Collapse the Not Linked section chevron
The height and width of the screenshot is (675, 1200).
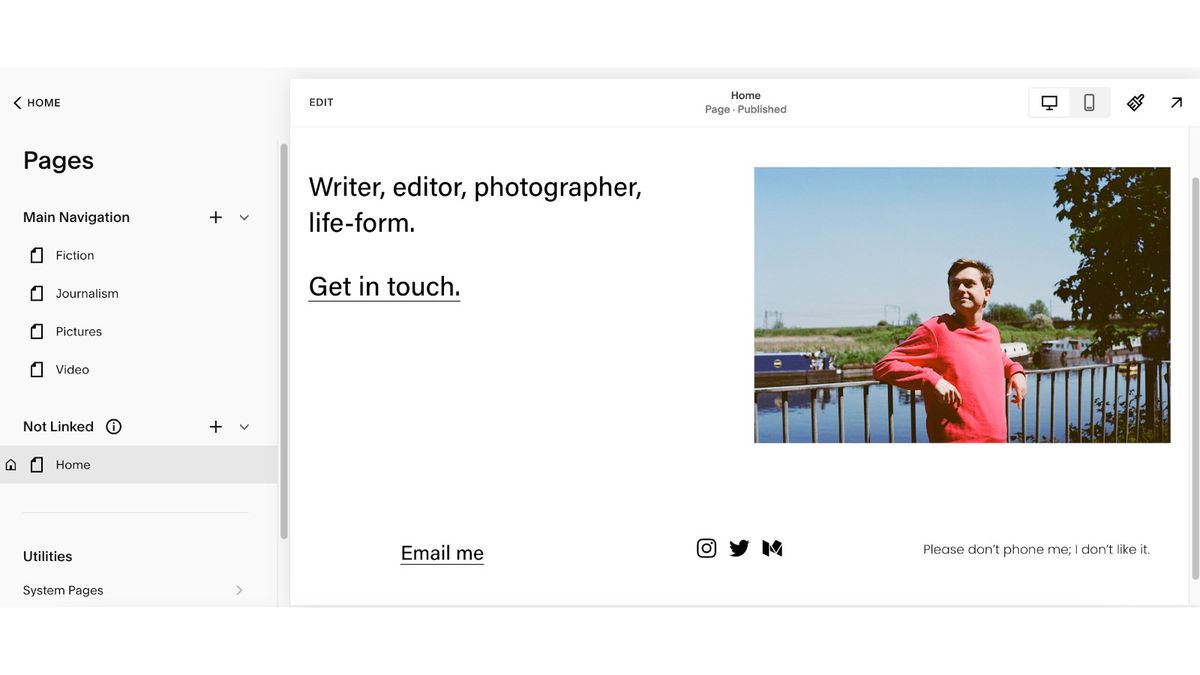(244, 426)
